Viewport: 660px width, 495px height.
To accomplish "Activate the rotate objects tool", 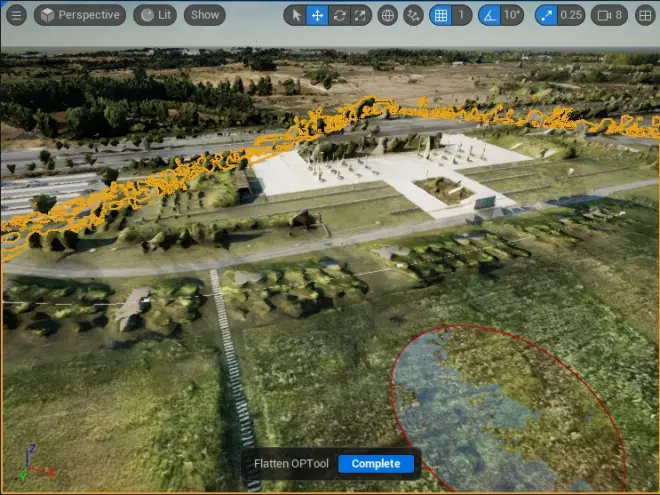I will click(339, 16).
